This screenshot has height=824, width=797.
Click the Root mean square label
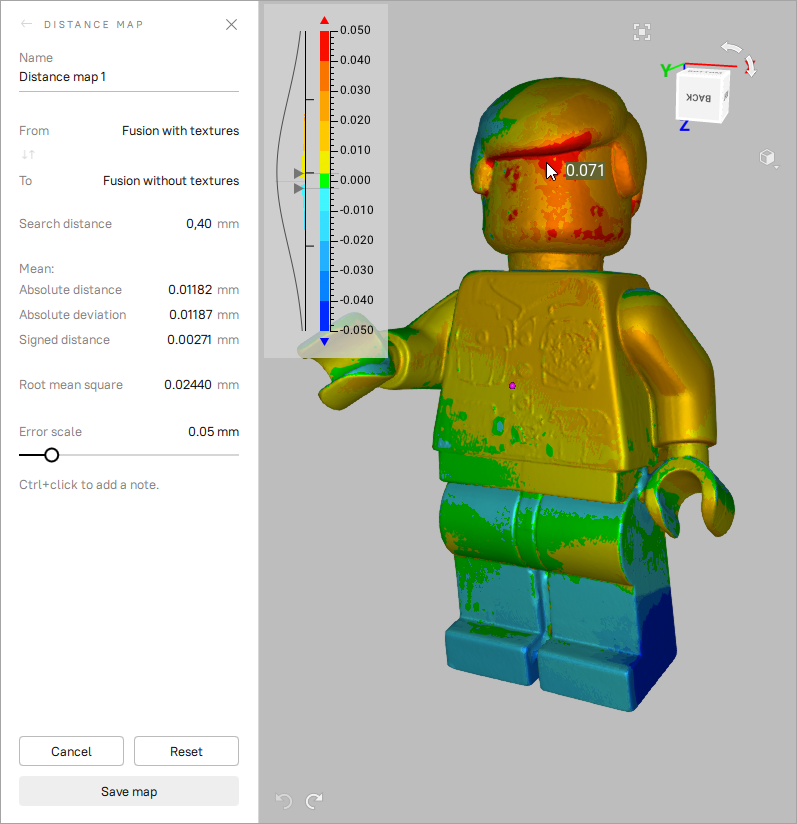[71, 385]
